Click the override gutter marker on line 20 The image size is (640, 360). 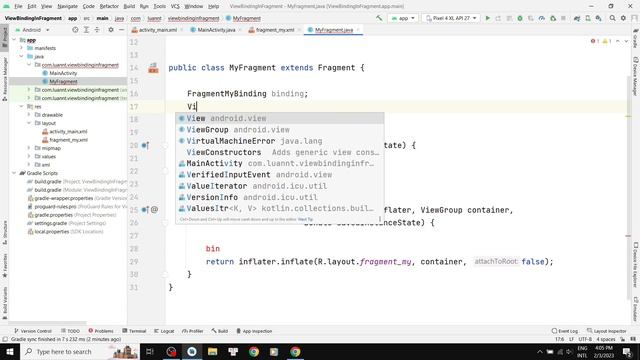pos(145,145)
